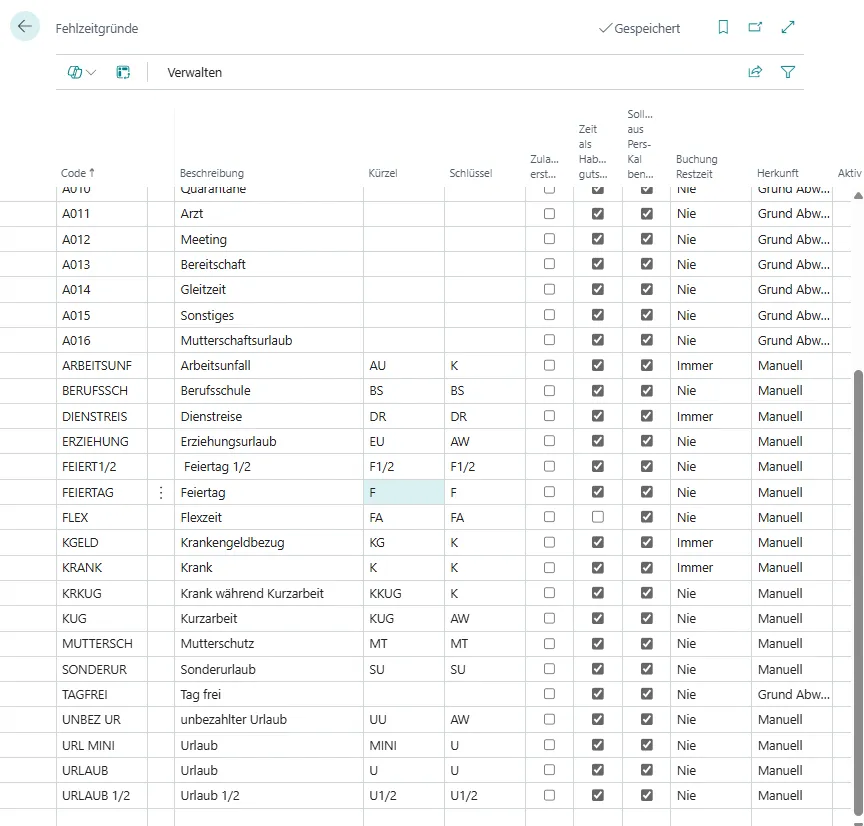This screenshot has height=826, width=864.
Task: Open the page in a new window
Action: coord(755,28)
